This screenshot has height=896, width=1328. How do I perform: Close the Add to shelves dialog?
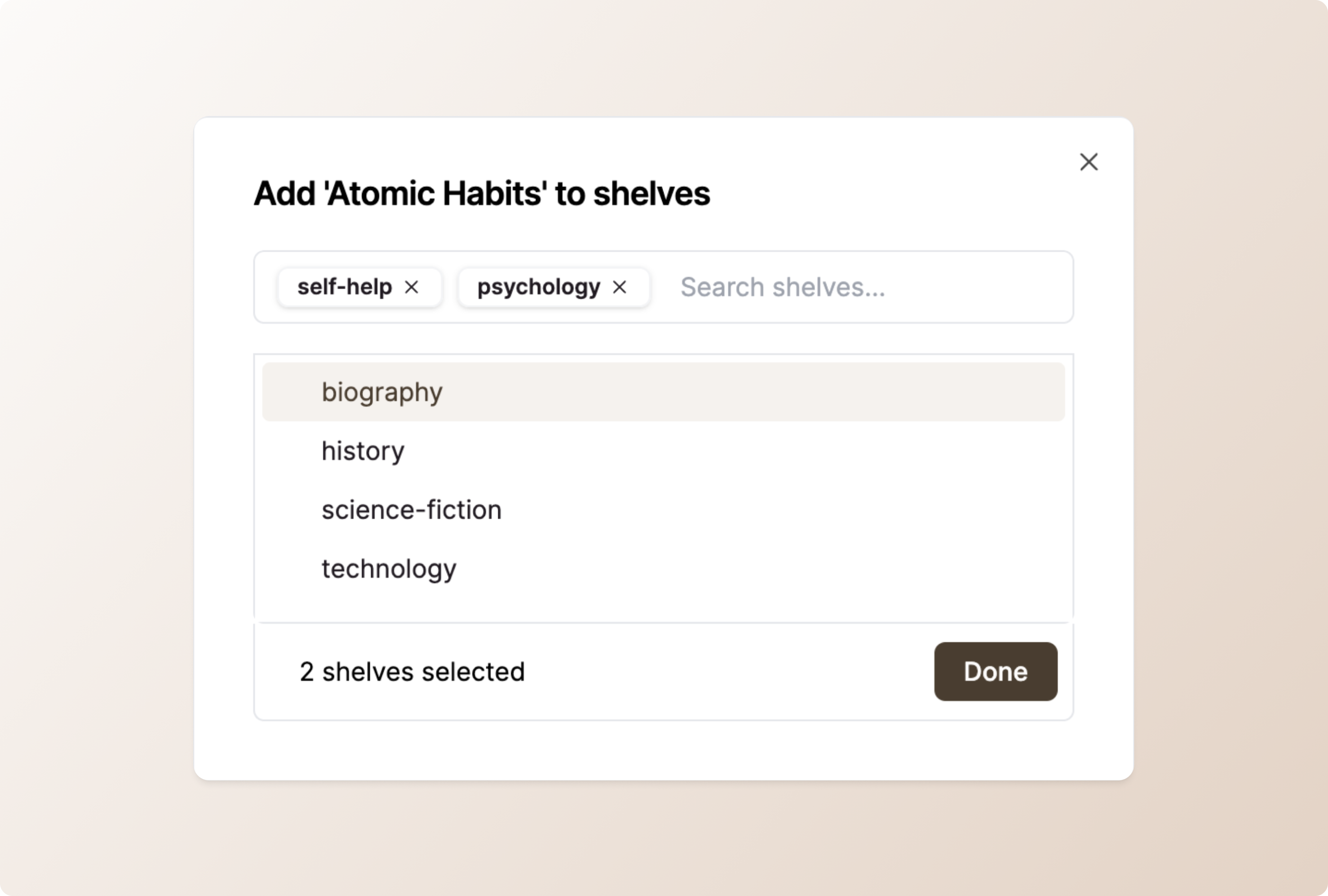1089,162
